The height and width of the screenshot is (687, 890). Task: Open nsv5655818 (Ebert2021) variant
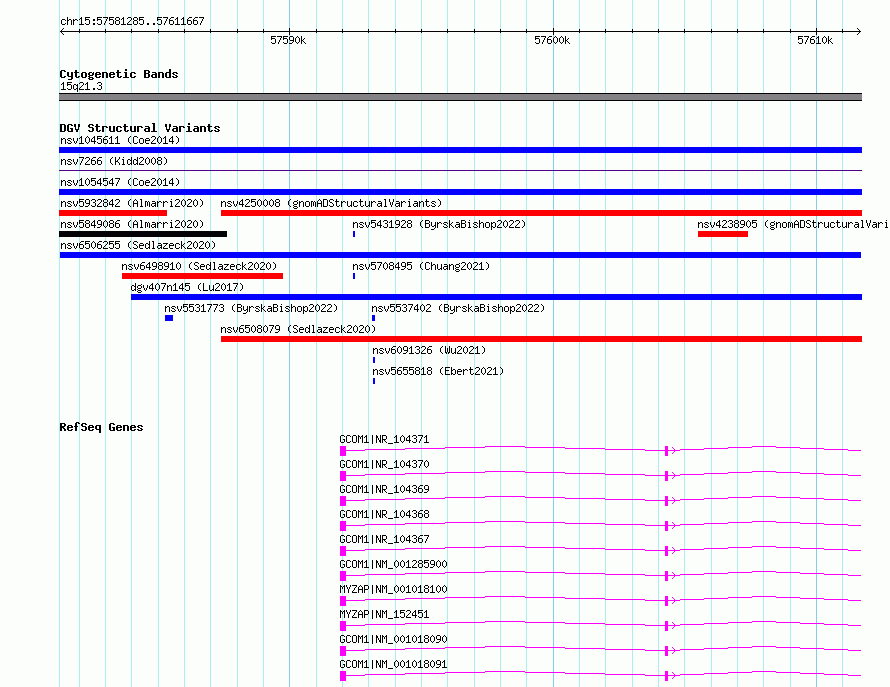tap(438, 371)
